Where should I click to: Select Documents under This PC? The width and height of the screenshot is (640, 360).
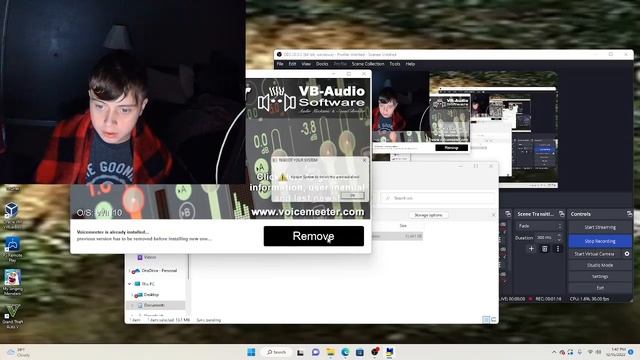click(154, 305)
